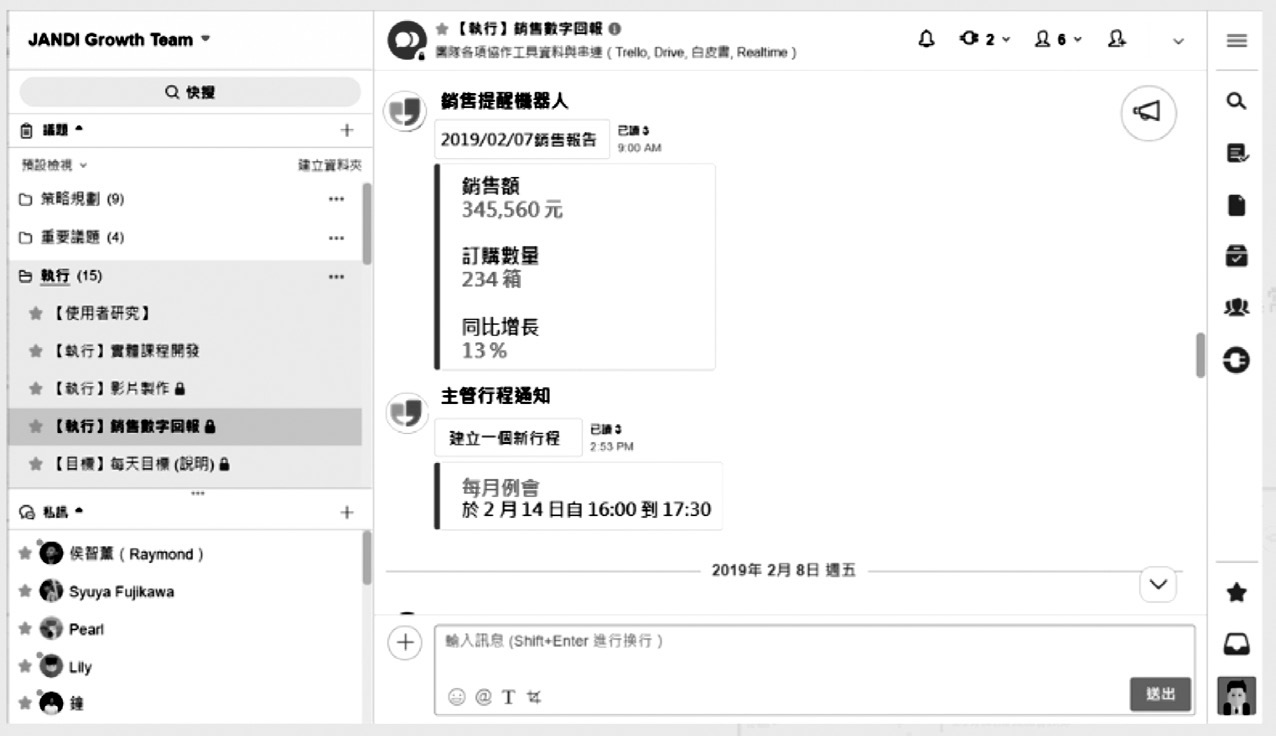Click the text formatting T icon
Image resolution: width=1276 pixels, height=736 pixels.
[x=508, y=697]
